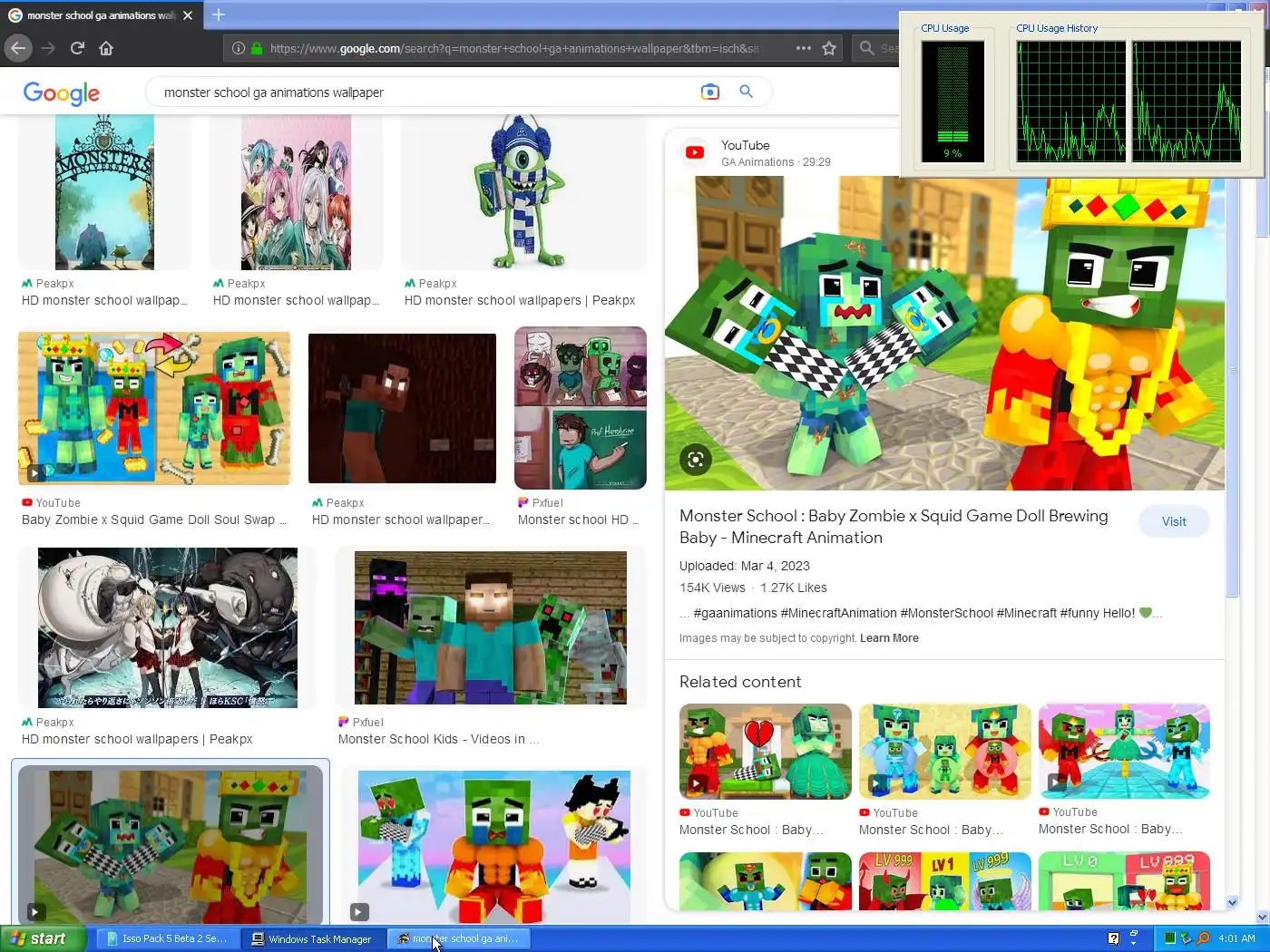Viewport: 1270px width, 952px height.
Task: Click the Windows start button
Action: coord(43,938)
